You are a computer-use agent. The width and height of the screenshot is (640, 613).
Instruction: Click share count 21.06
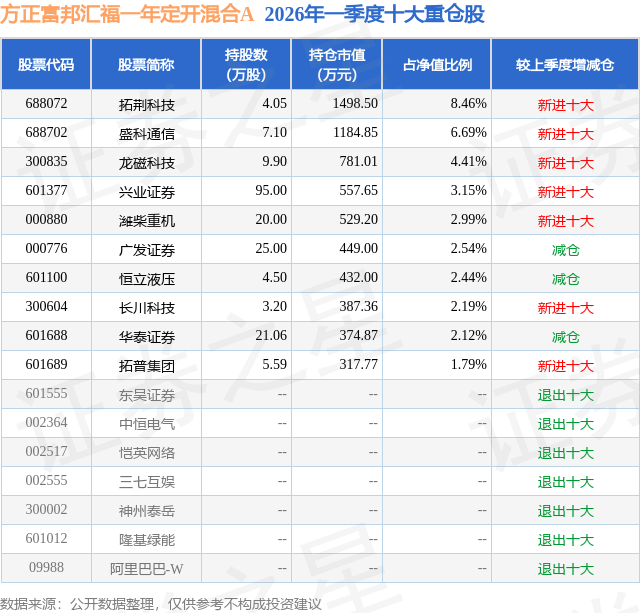pos(271,335)
